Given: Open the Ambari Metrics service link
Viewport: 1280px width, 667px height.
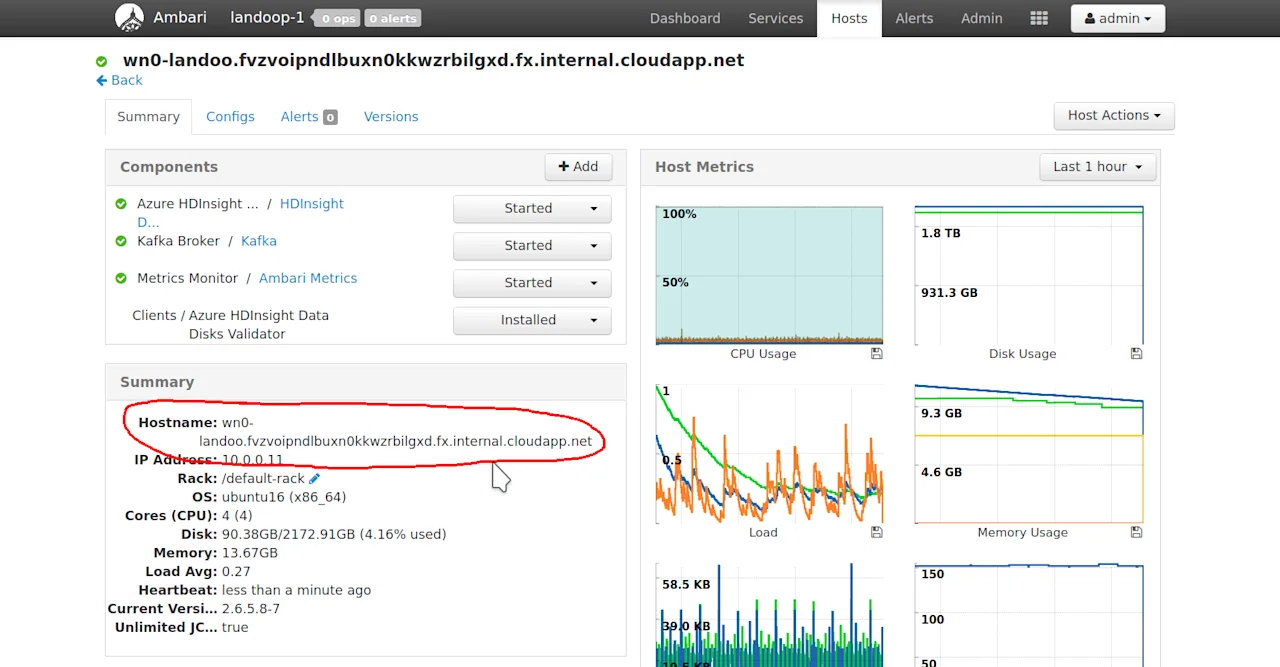Looking at the screenshot, I should pyautogui.click(x=308, y=278).
